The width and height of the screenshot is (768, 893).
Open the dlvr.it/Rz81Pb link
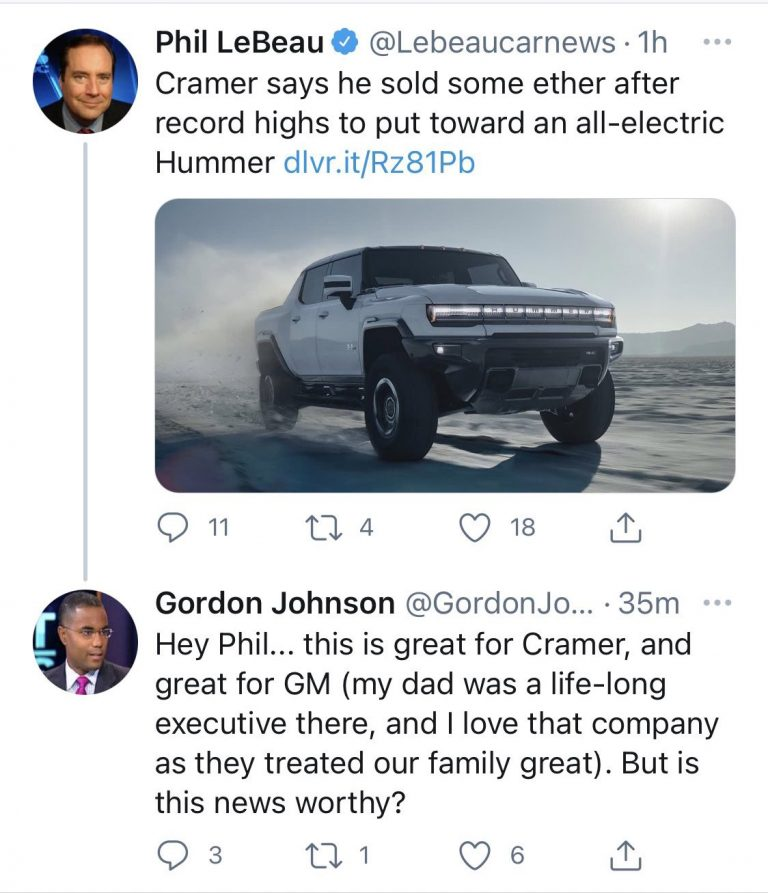click(379, 162)
